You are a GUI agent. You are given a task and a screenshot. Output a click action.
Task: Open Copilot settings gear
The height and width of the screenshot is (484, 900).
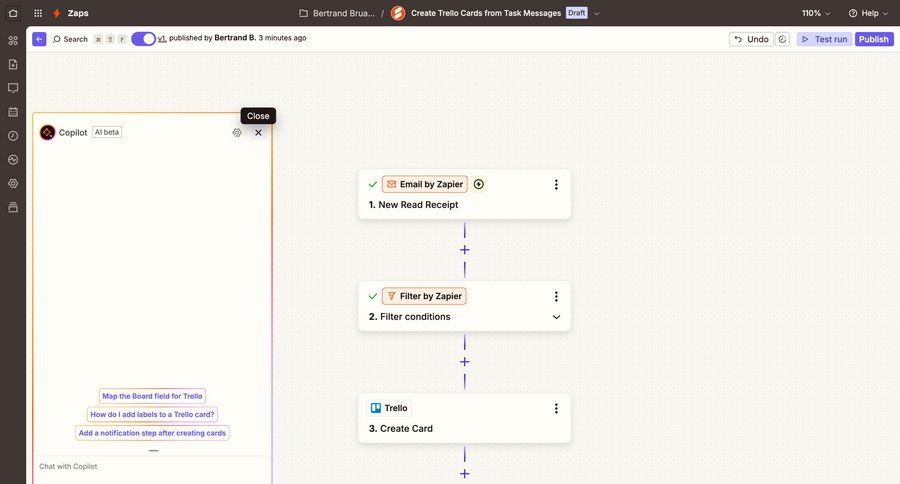pyautogui.click(x=237, y=133)
